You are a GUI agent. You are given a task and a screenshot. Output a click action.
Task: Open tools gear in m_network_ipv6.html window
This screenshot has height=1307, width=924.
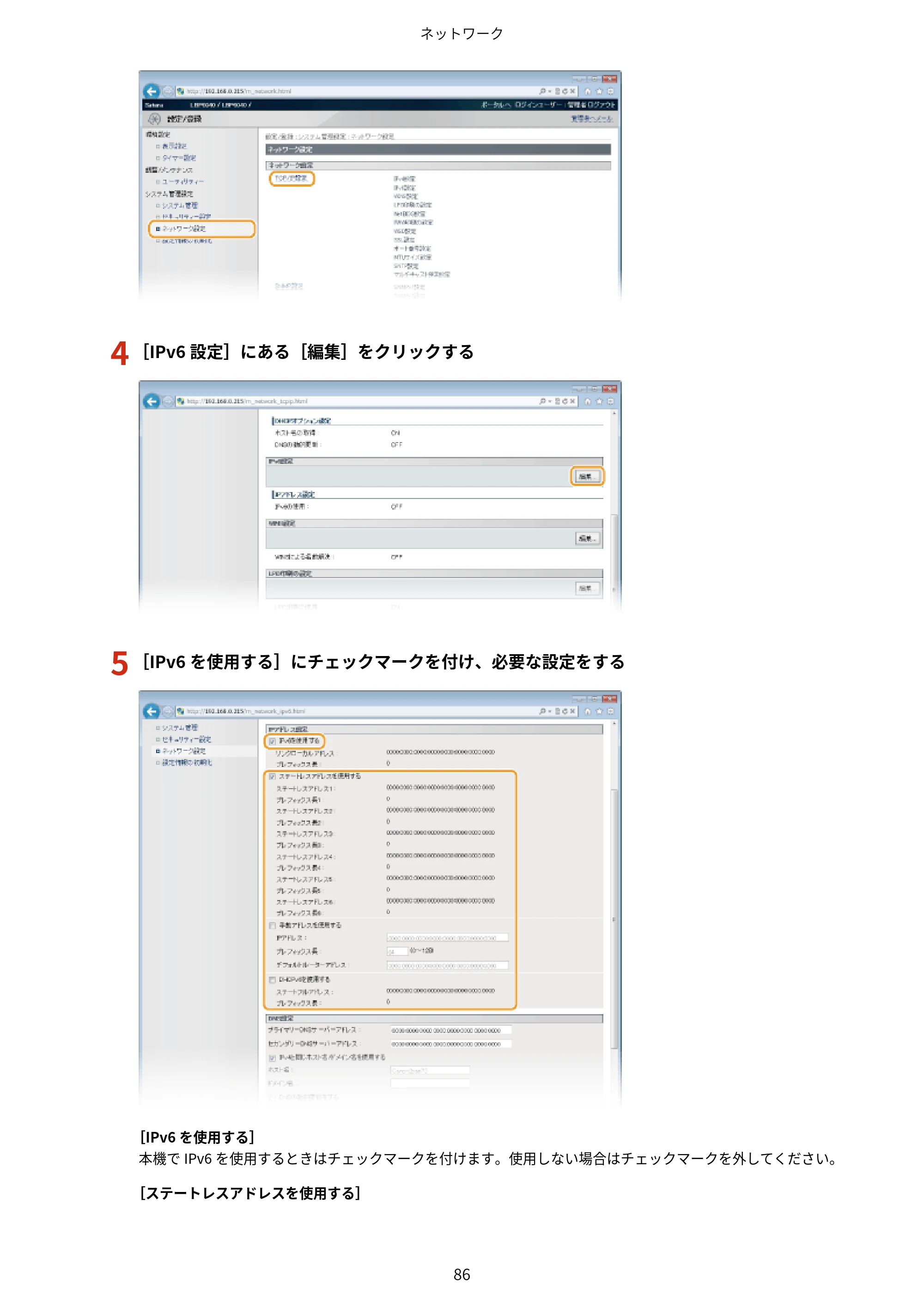tap(610, 711)
